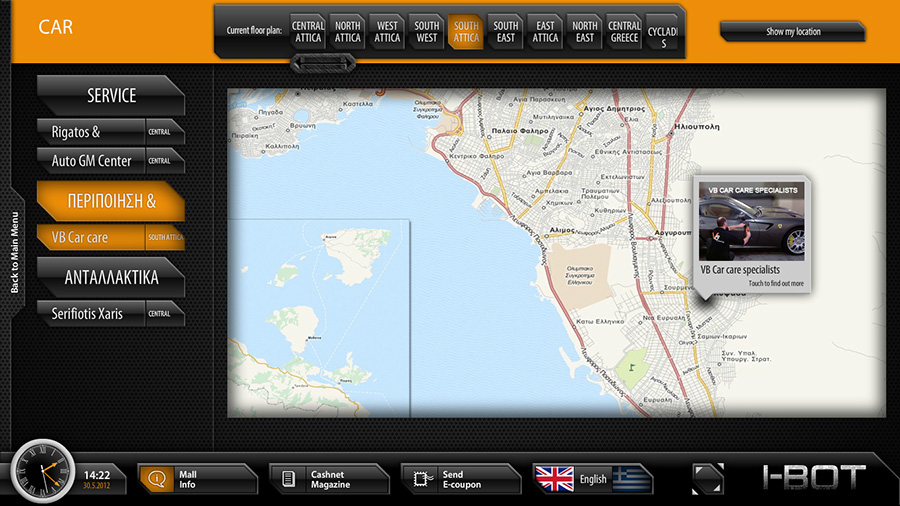
Task: Switch to the North Attica tab
Action: (348, 32)
